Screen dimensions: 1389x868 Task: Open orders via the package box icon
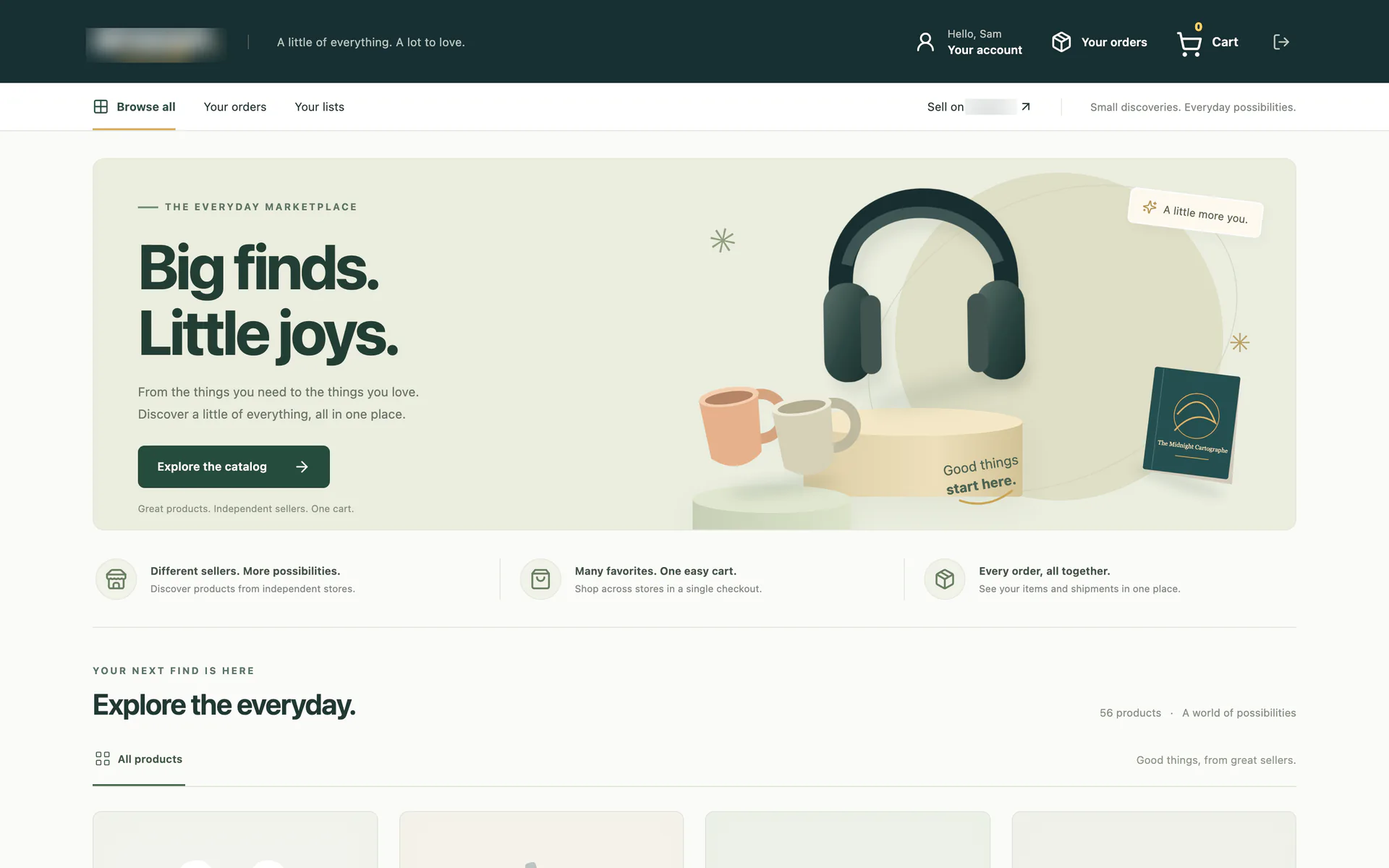pyautogui.click(x=1061, y=42)
